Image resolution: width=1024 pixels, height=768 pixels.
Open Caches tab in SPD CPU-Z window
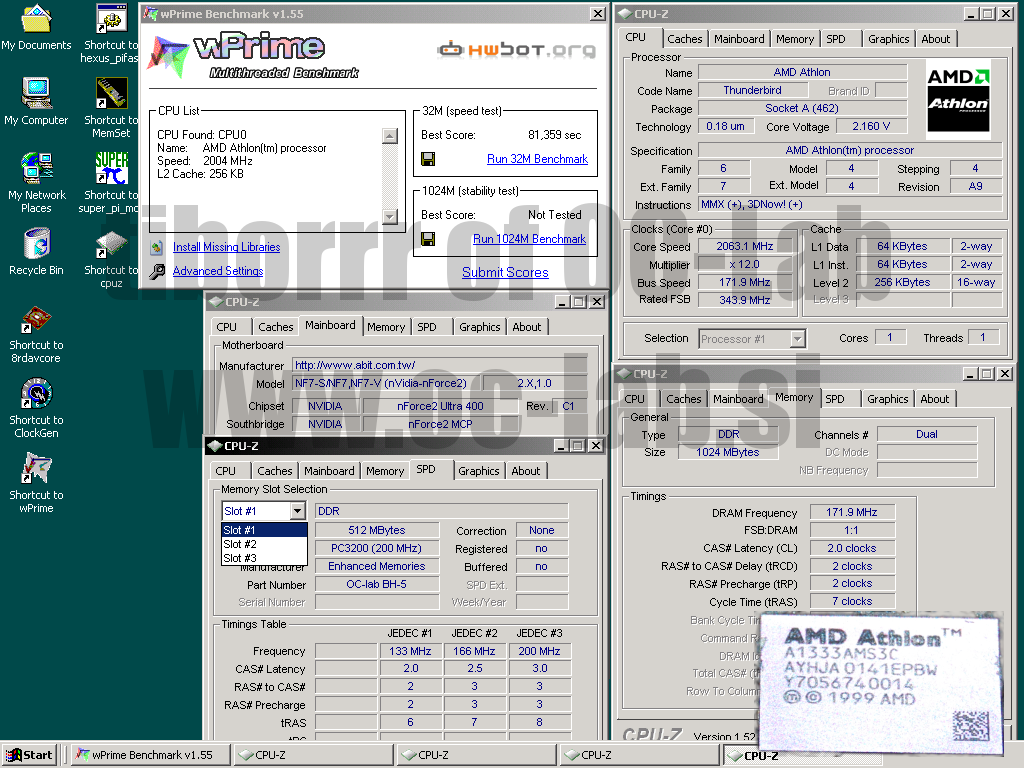pos(275,471)
